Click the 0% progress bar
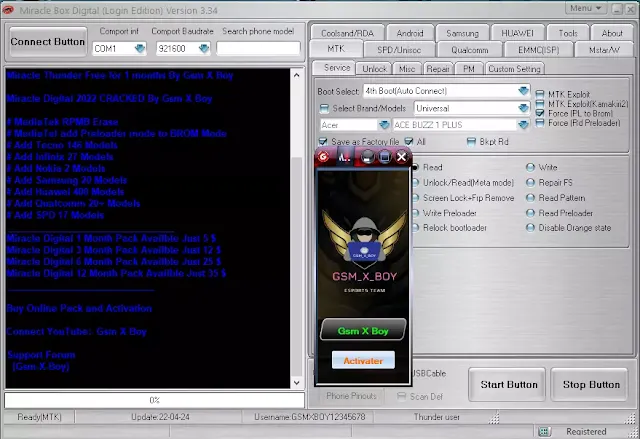Viewport: 640px width, 439px height. pyautogui.click(x=154, y=400)
